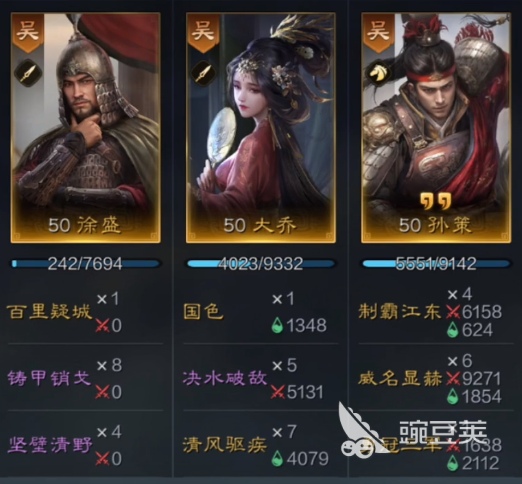Open the 国色 skill entry

coord(203,312)
